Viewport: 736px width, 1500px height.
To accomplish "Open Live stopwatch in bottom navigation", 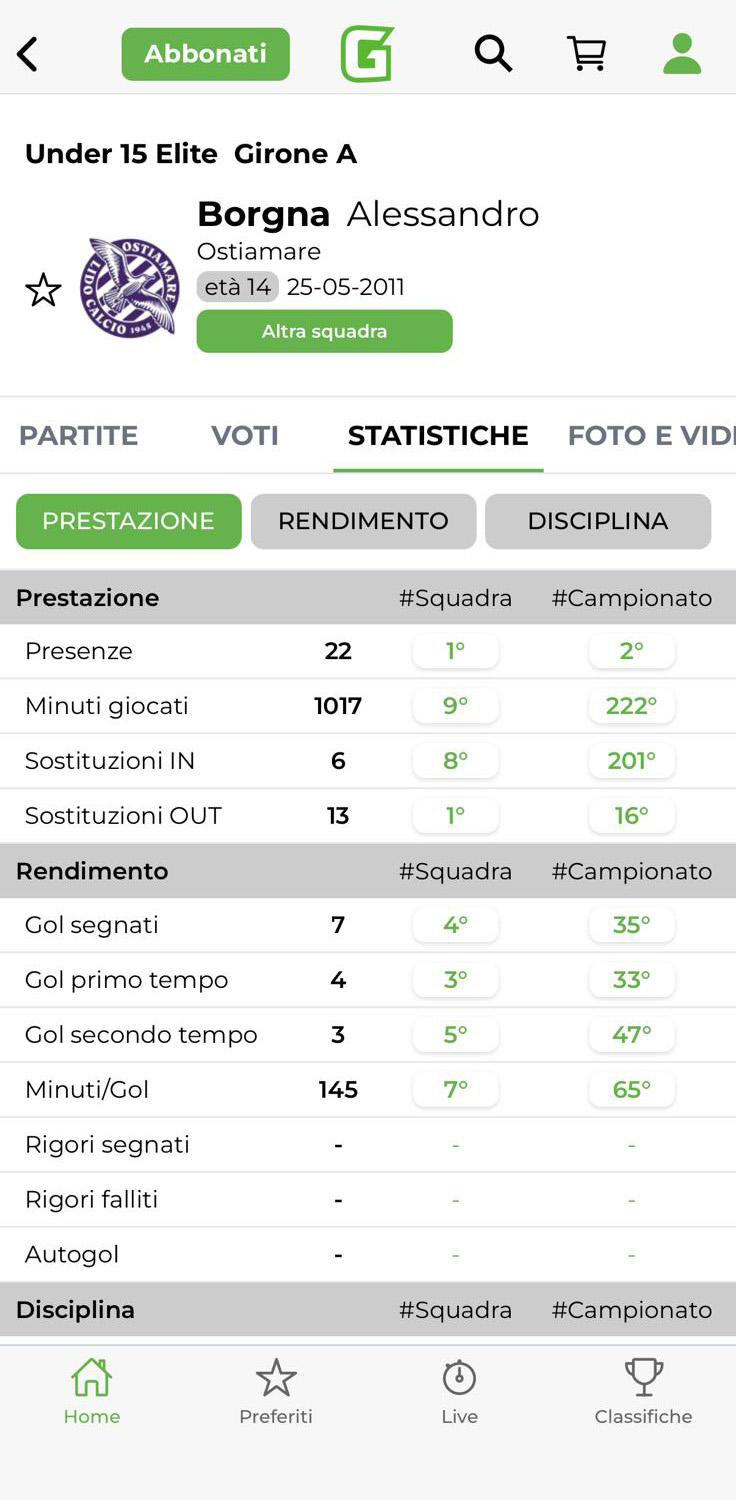I will click(460, 1390).
